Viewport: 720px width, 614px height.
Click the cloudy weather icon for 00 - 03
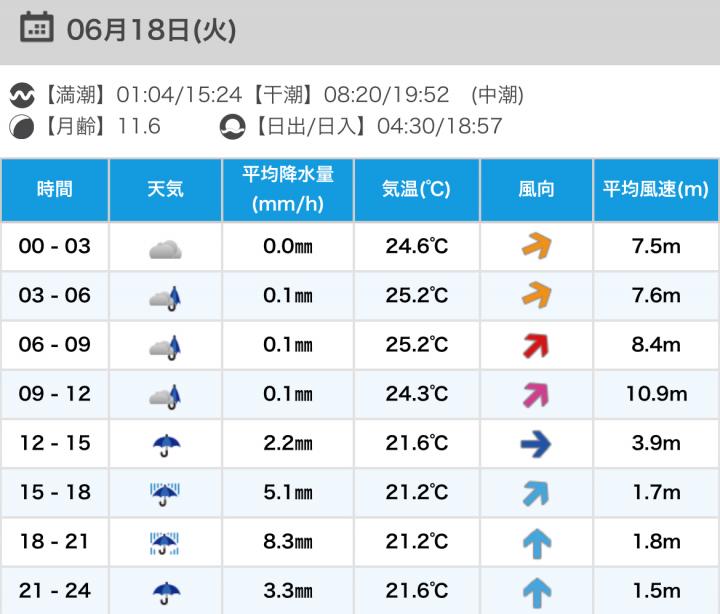[x=165, y=247]
